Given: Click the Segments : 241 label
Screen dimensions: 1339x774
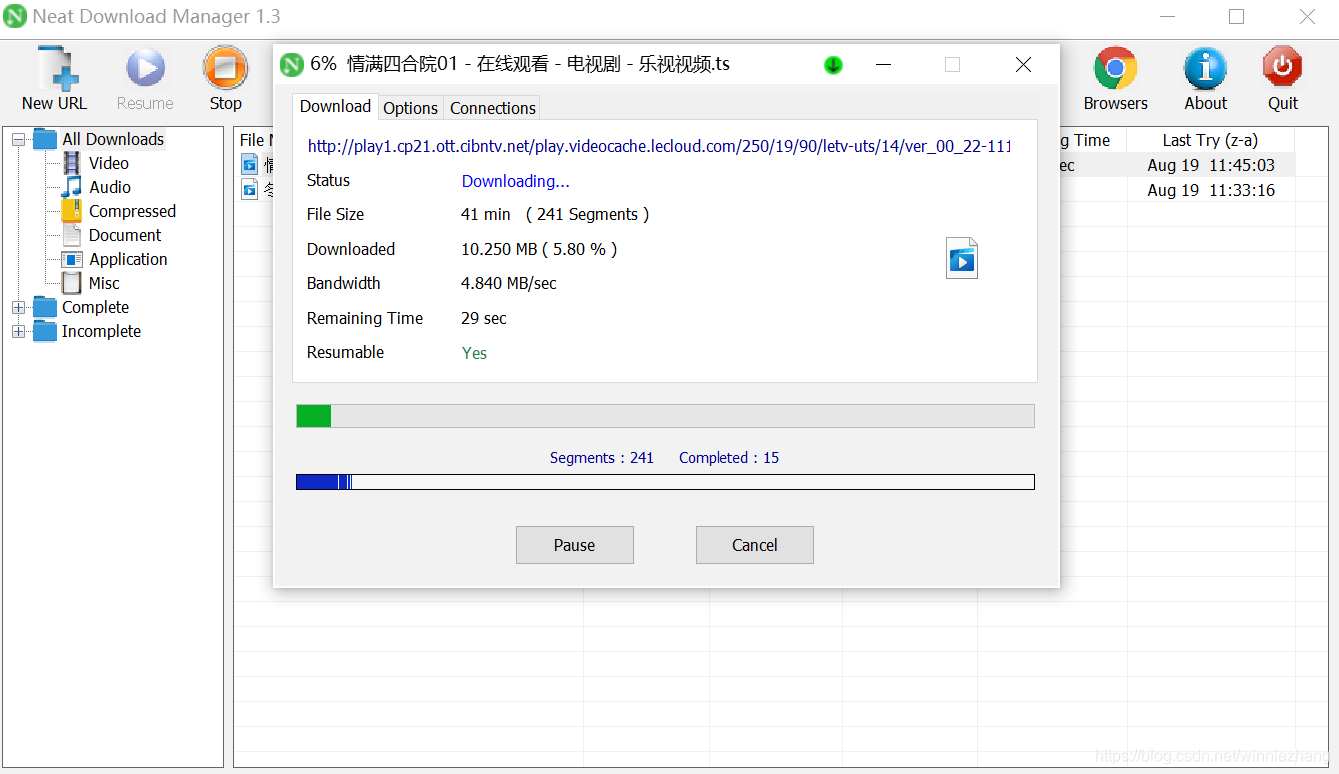Looking at the screenshot, I should [x=601, y=458].
